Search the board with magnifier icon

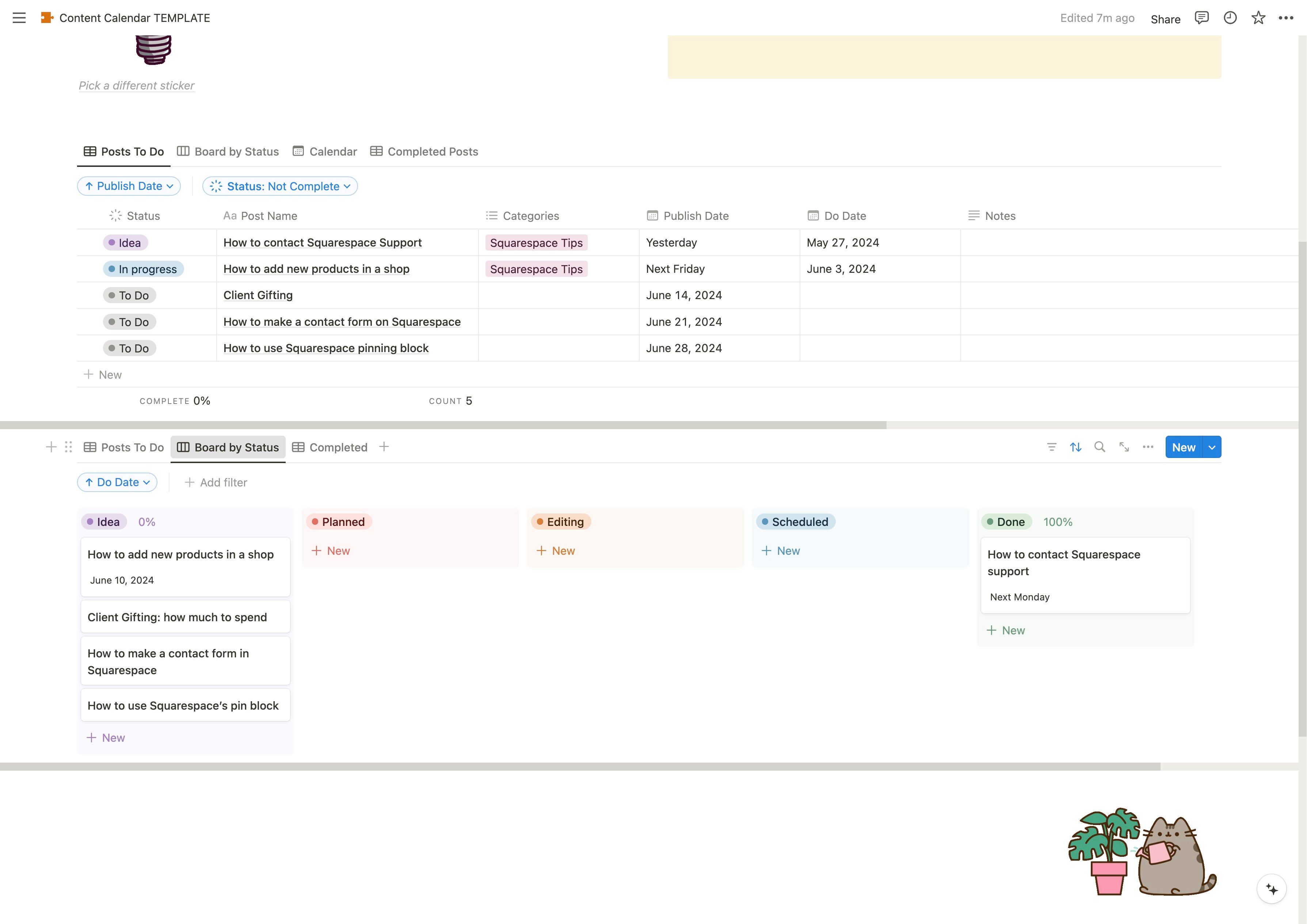click(1099, 447)
